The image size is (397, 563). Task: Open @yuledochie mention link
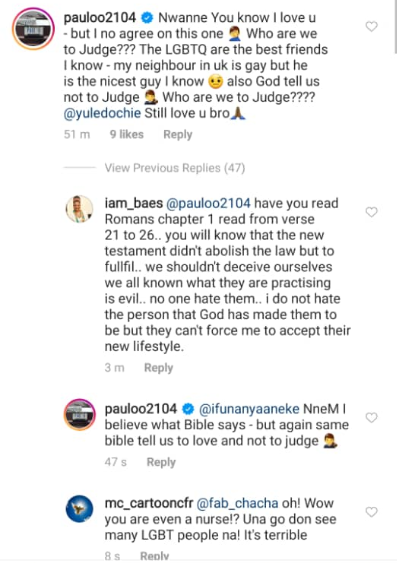pos(102,113)
